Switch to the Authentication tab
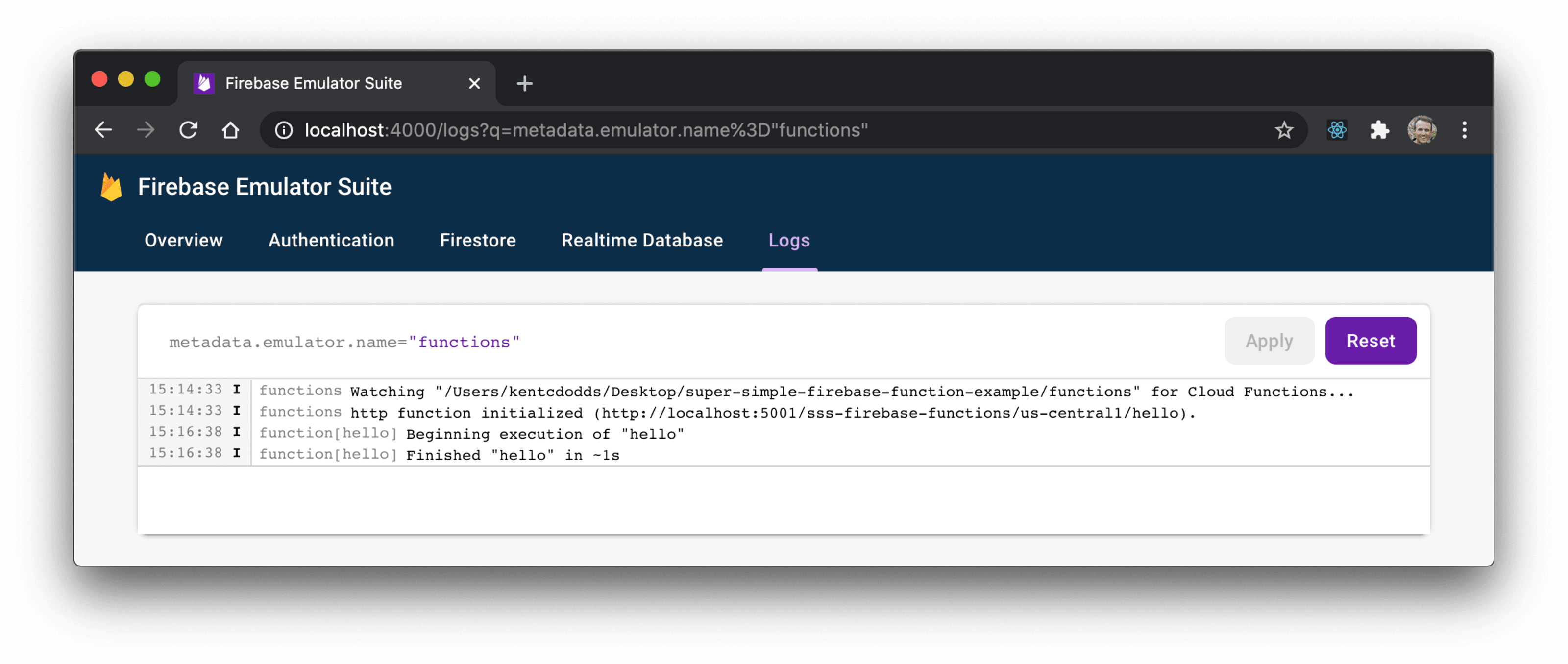 coord(332,241)
